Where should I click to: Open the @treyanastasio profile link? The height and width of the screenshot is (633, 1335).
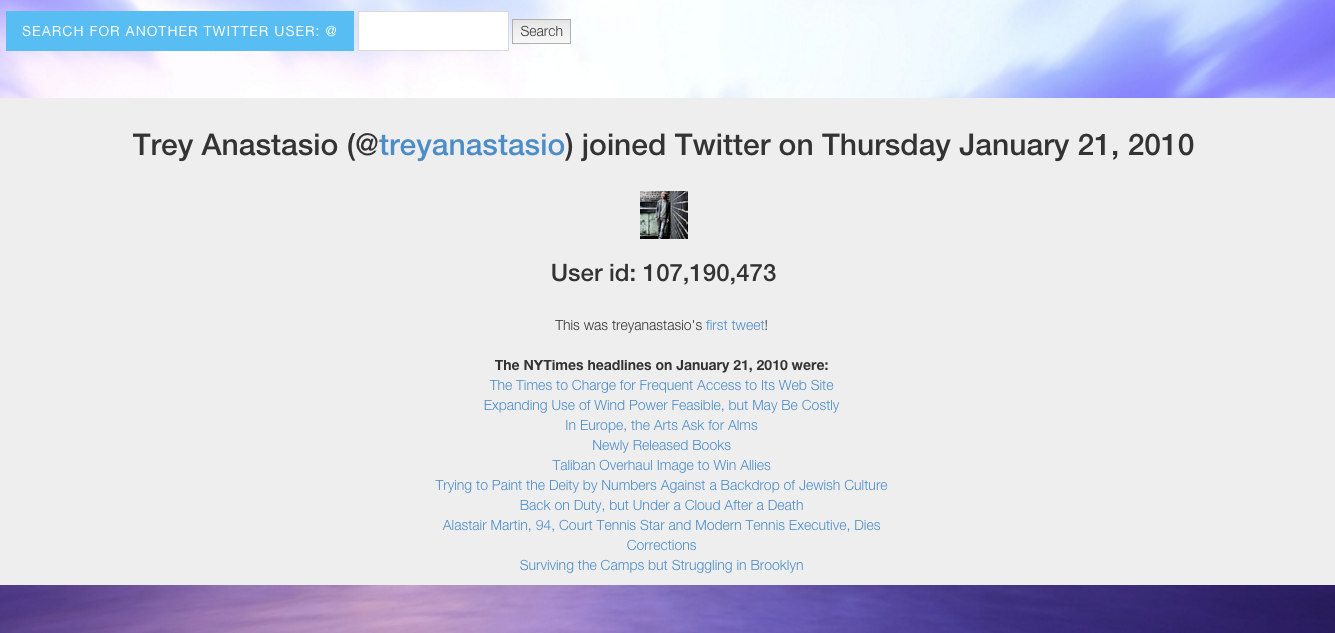tap(471, 145)
